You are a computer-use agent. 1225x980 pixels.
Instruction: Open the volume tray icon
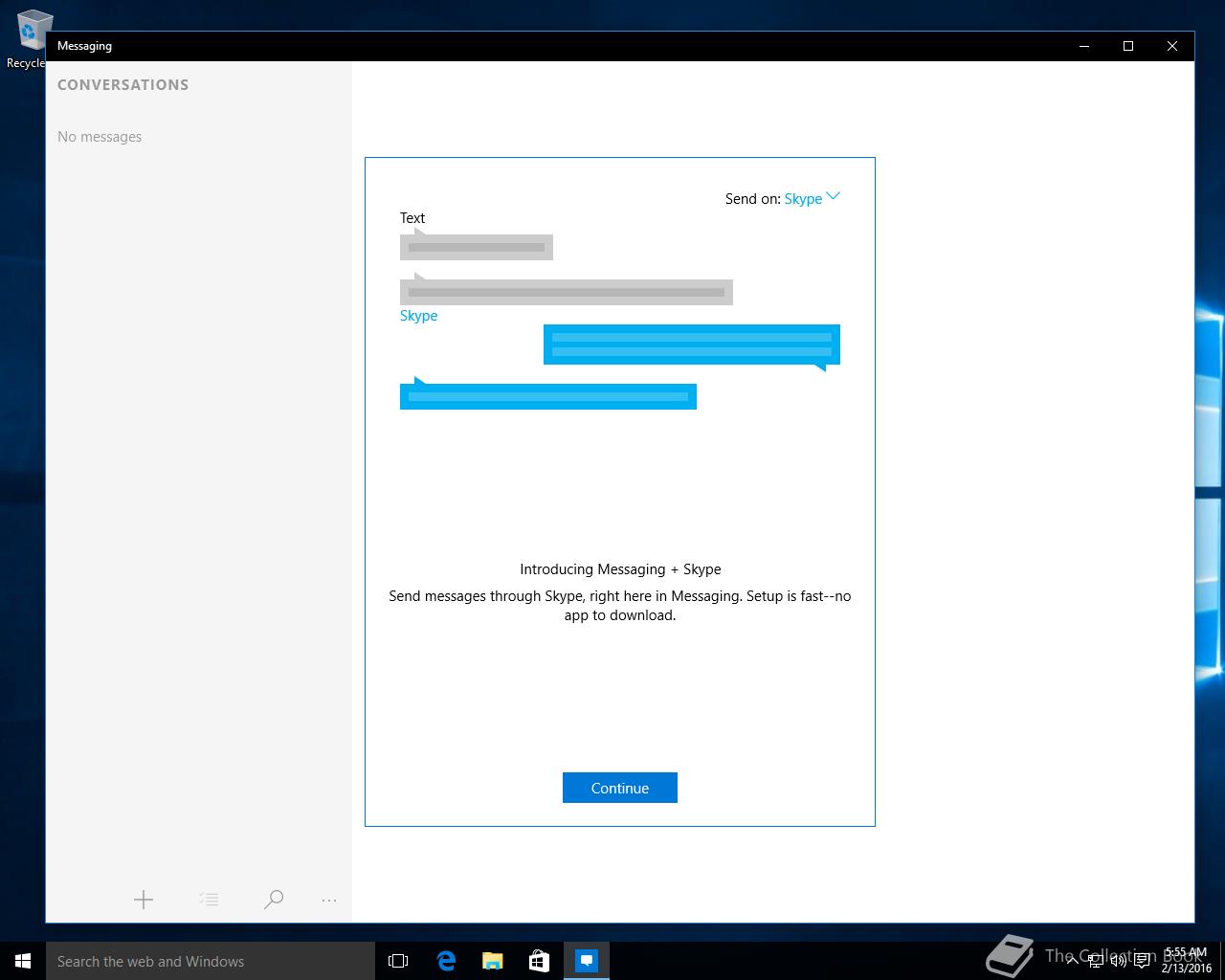click(1118, 961)
